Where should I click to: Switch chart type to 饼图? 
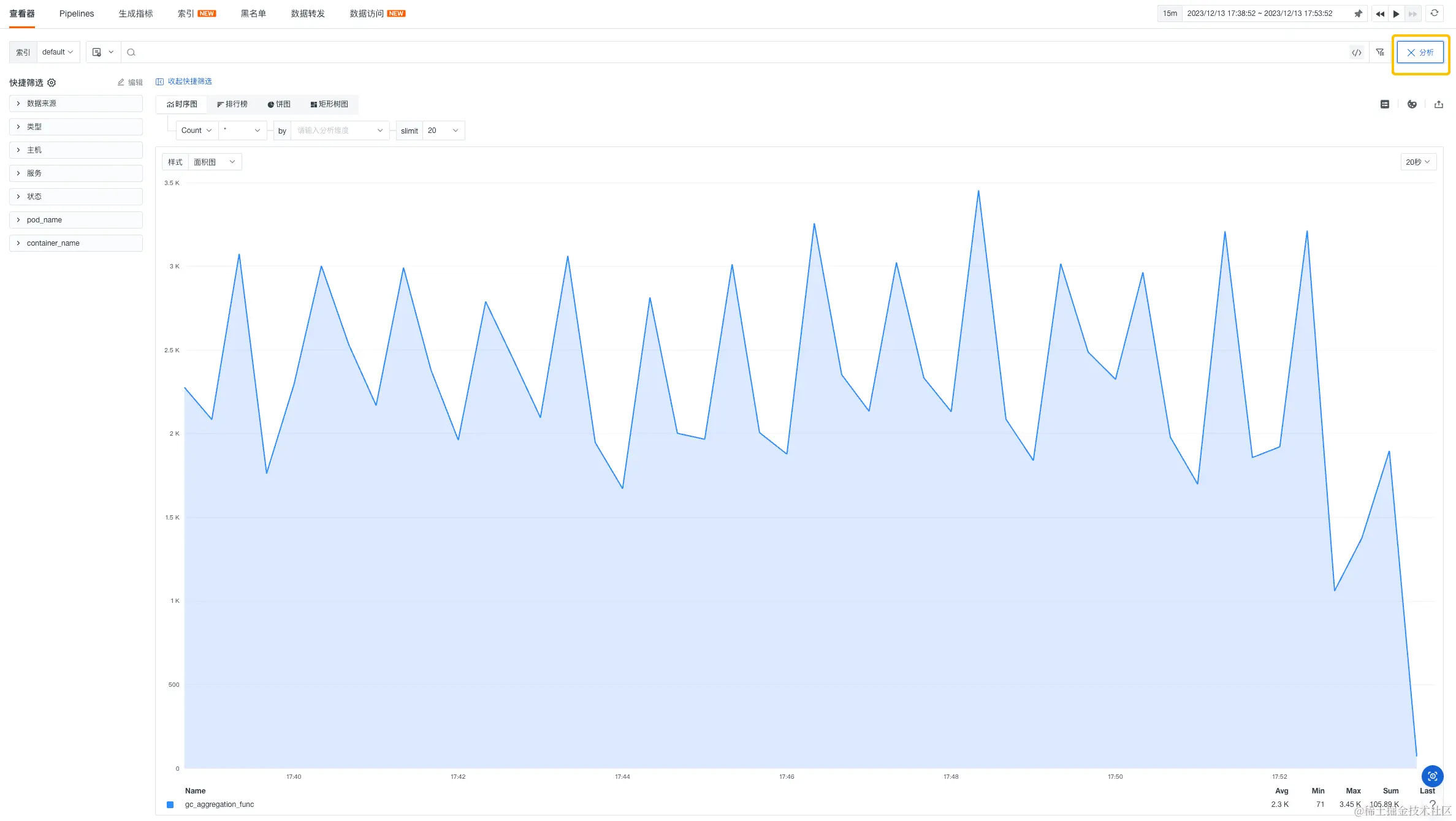[x=279, y=104]
